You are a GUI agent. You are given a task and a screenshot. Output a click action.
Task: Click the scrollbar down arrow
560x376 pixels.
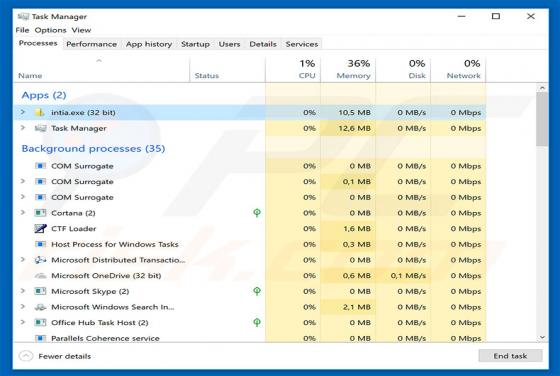tap(542, 337)
